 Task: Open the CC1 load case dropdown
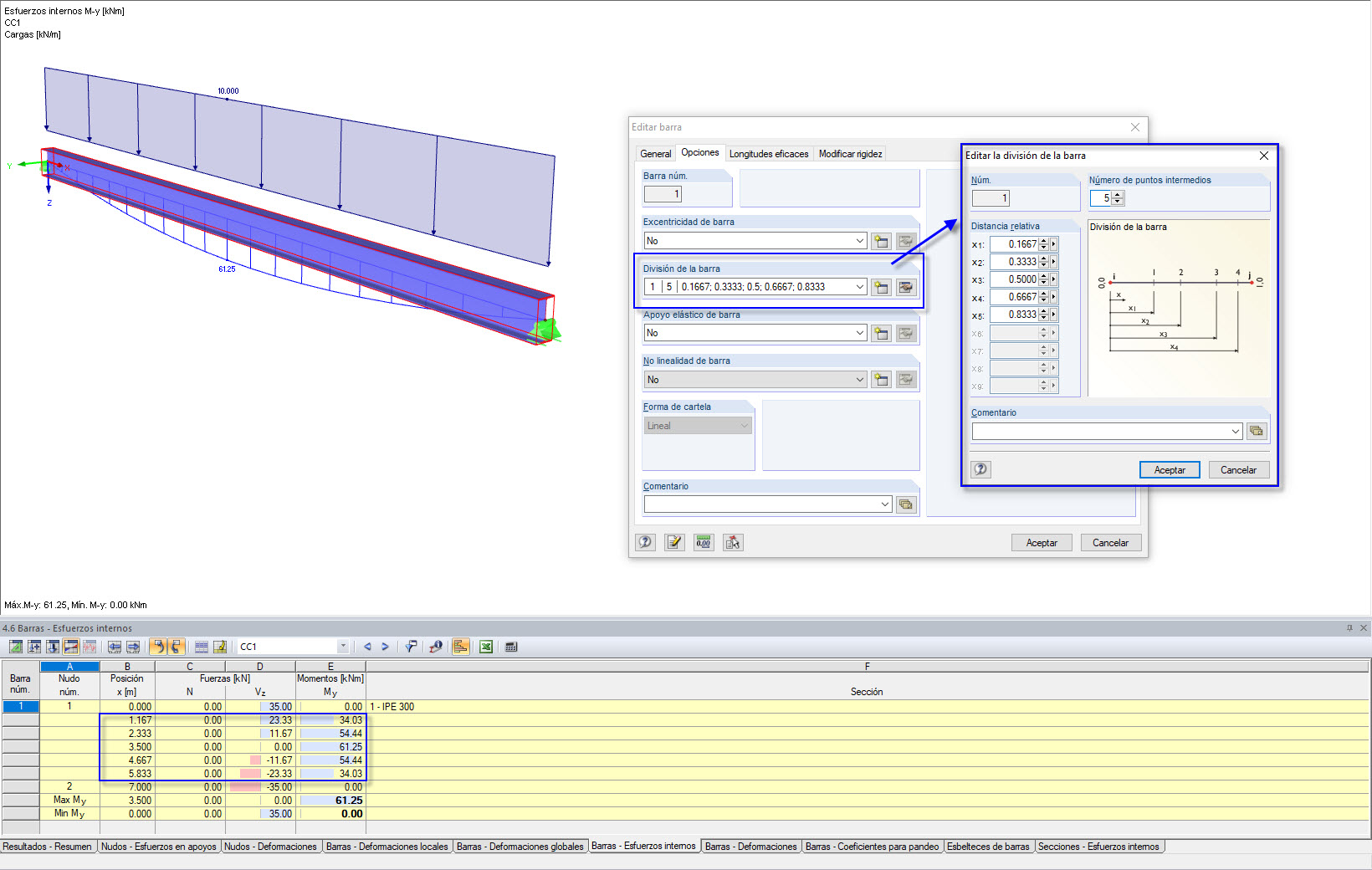(343, 647)
